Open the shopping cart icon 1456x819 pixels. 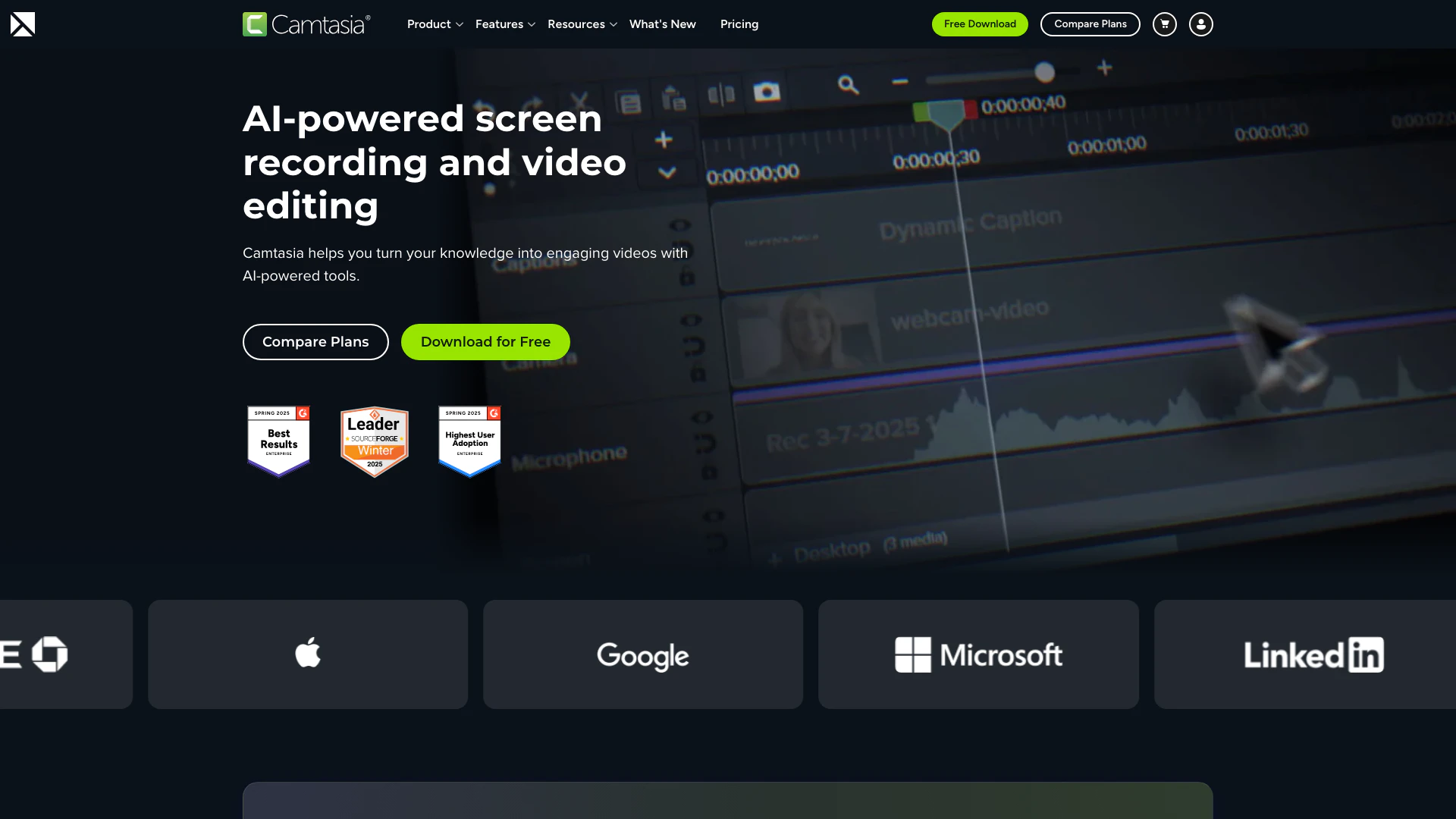coord(1164,24)
